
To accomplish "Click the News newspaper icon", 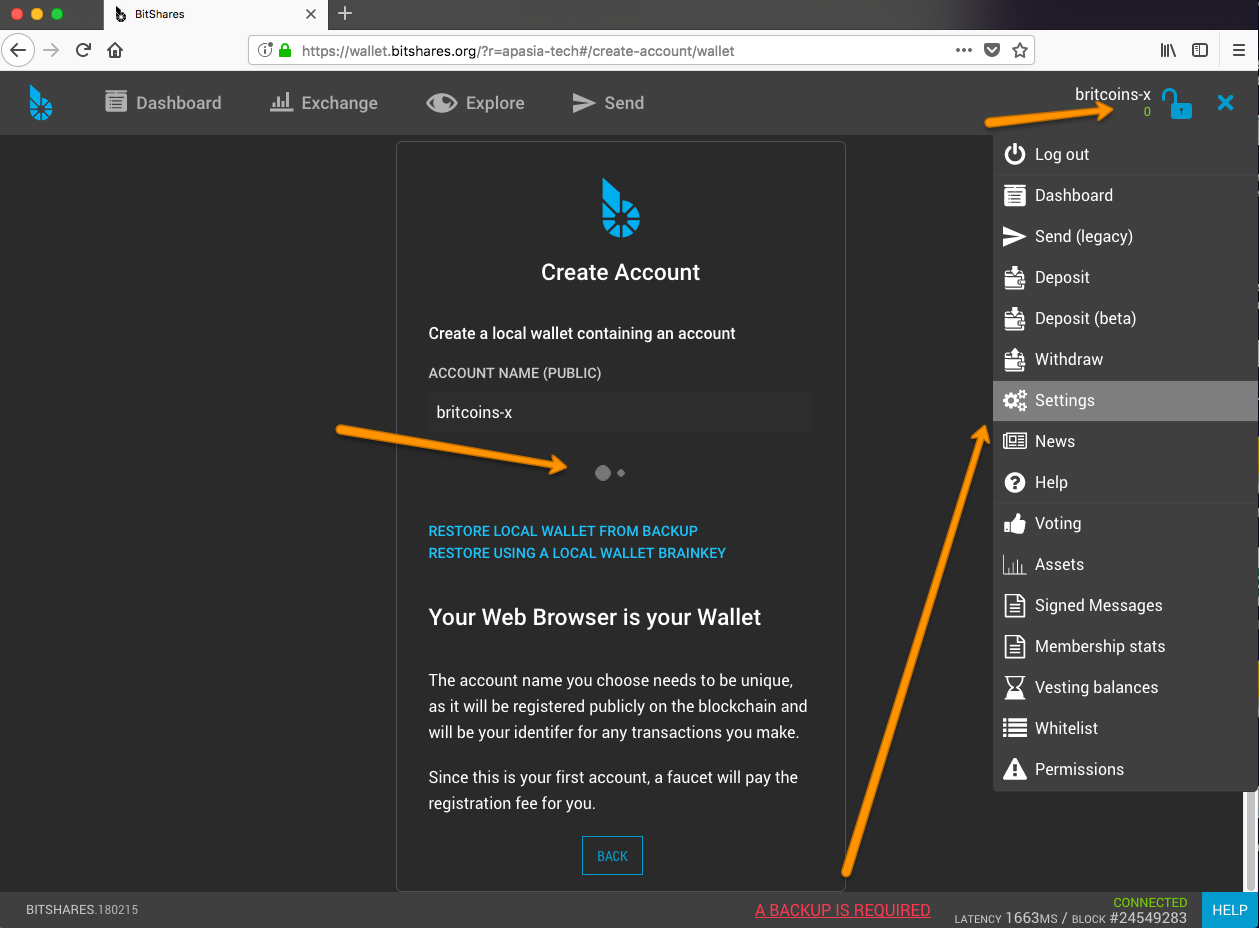I will 1015,441.
